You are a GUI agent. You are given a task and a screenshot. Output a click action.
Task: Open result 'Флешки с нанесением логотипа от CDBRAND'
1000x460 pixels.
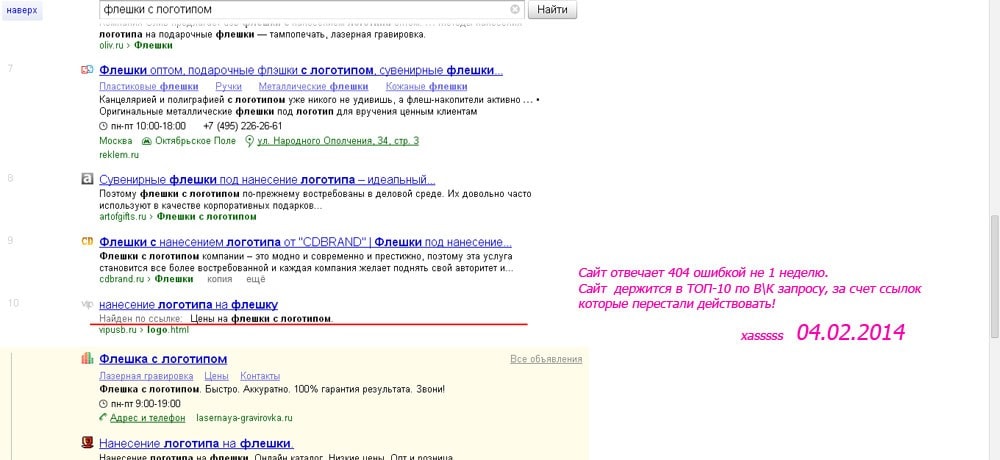[x=305, y=242]
